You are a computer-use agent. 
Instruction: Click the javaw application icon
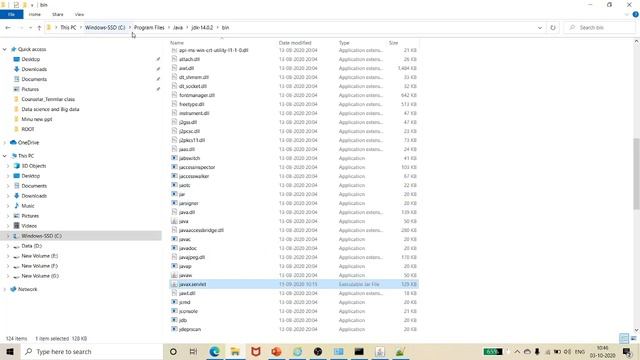pyautogui.click(x=174, y=275)
